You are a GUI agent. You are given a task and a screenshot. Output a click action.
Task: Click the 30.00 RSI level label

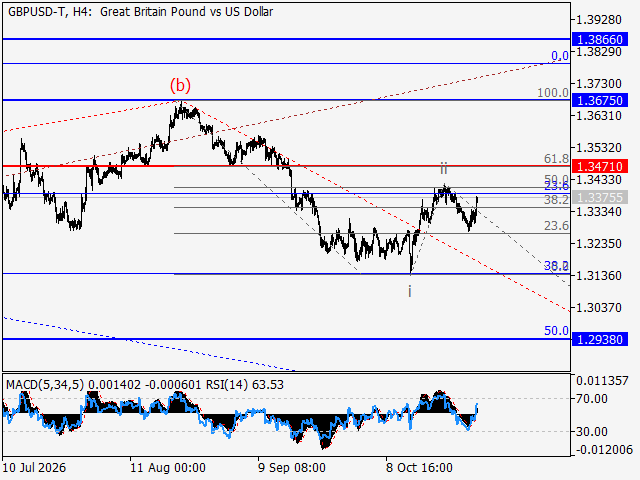pos(591,431)
